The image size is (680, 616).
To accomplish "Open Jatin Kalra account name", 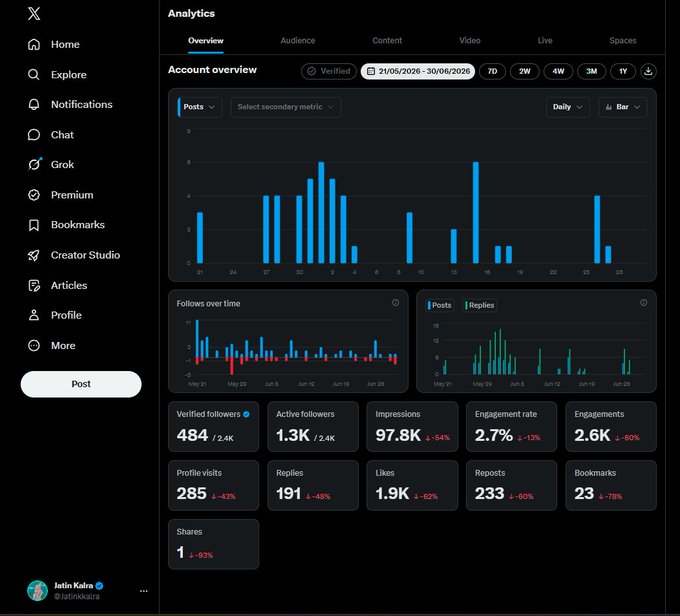I will point(73,586).
